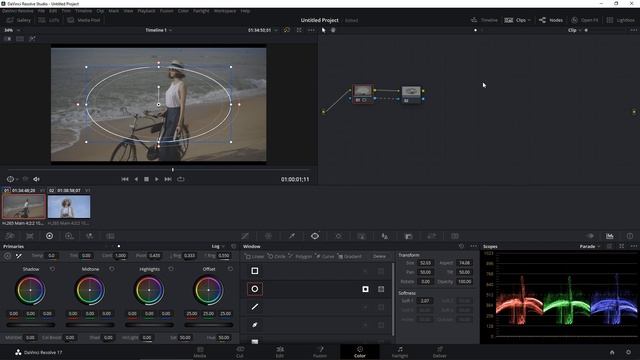640x360 pixels.
Task: Open the Playback menu
Action: 146,11
